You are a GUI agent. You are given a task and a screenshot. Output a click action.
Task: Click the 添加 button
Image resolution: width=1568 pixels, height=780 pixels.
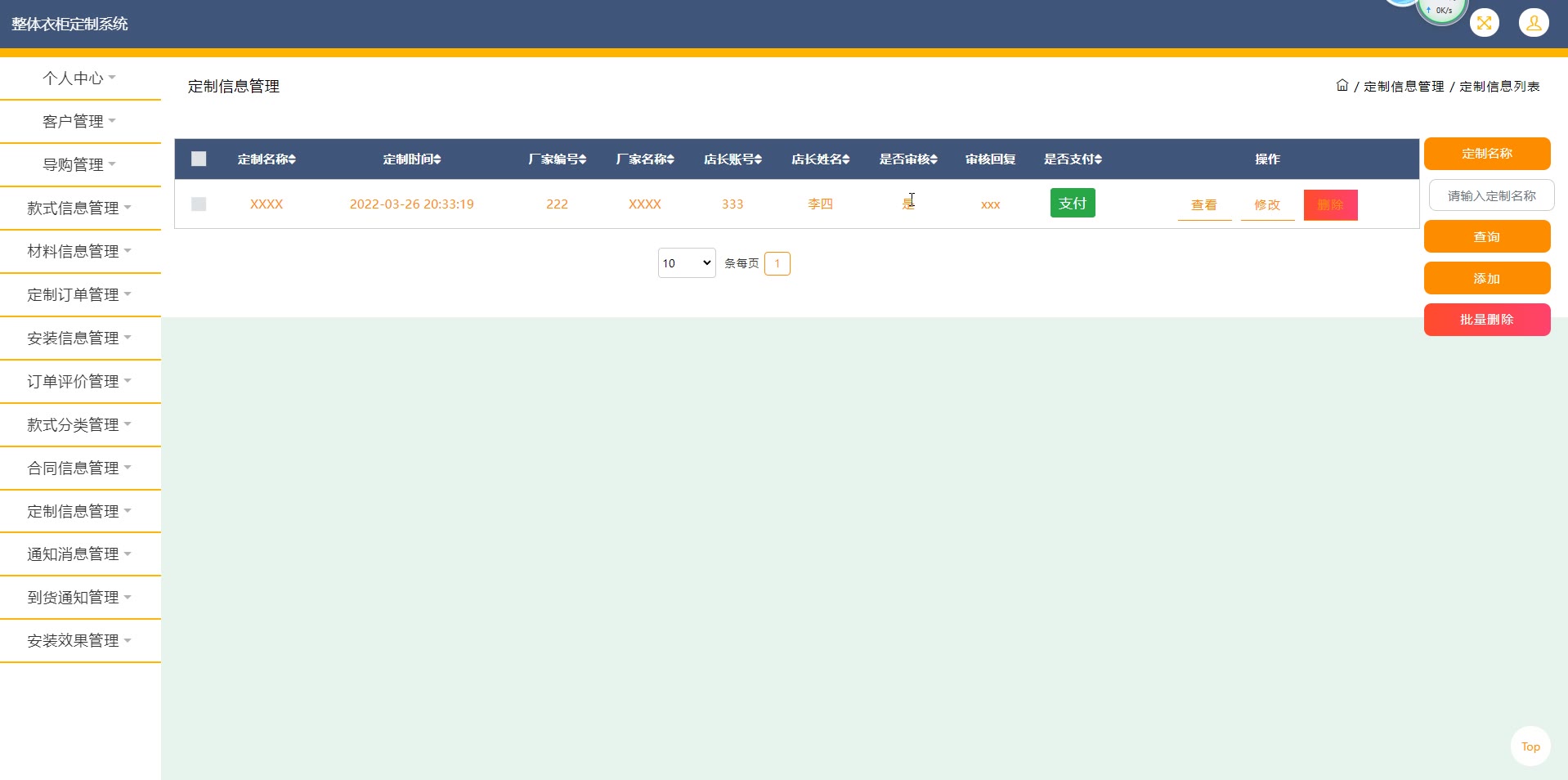point(1487,278)
